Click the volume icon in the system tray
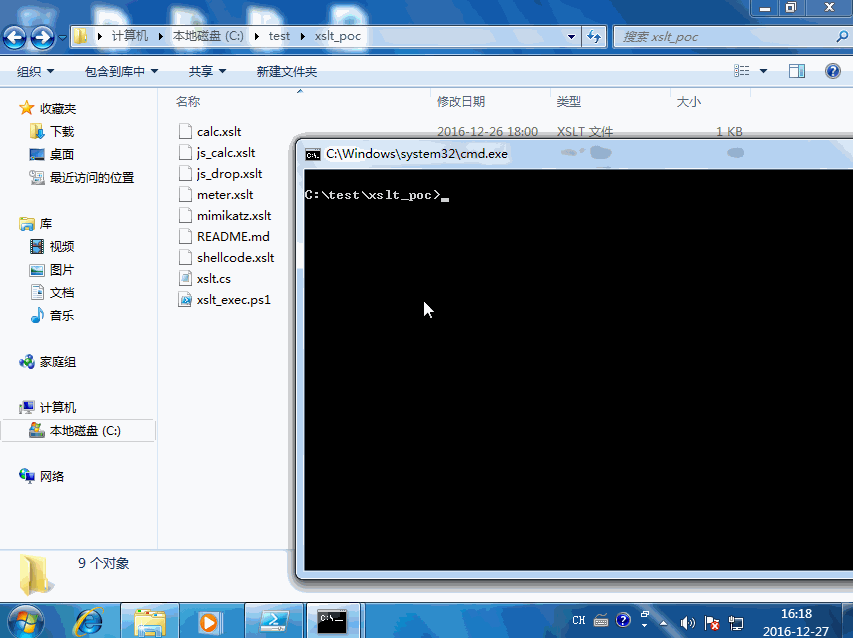Image resolution: width=853 pixels, height=638 pixels. (689, 620)
